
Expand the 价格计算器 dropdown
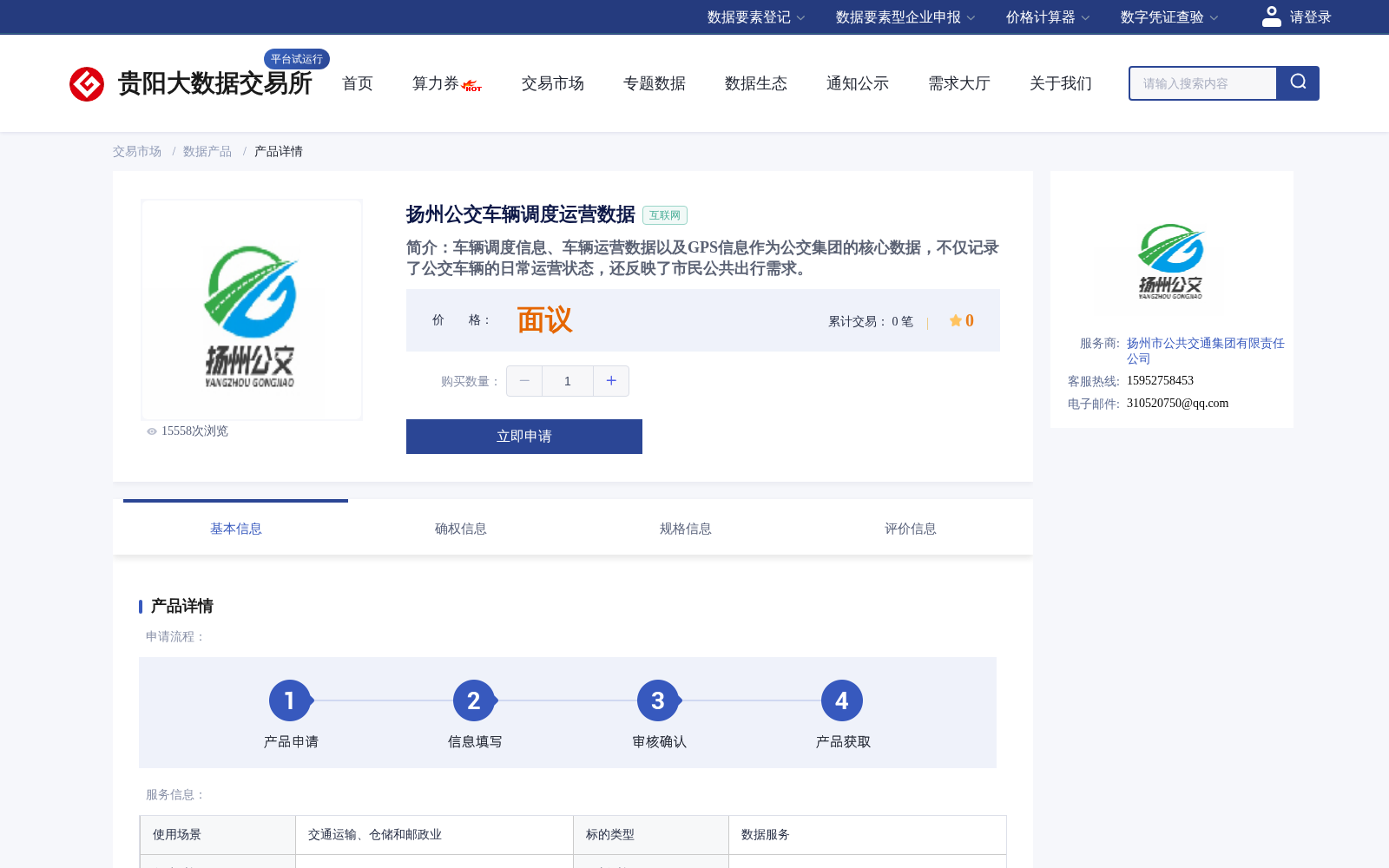tap(1048, 17)
